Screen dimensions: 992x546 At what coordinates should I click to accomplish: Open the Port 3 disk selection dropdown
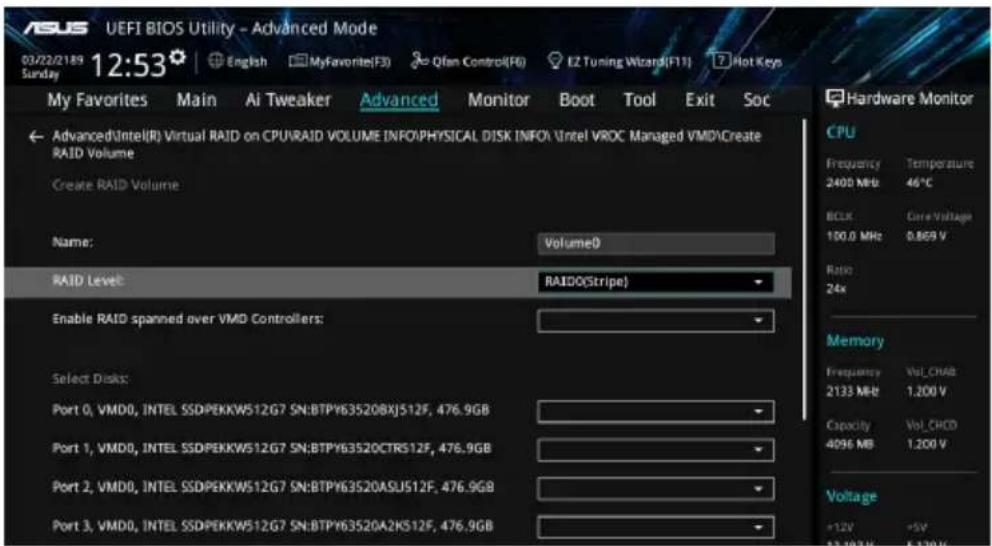pyautogui.click(x=655, y=526)
